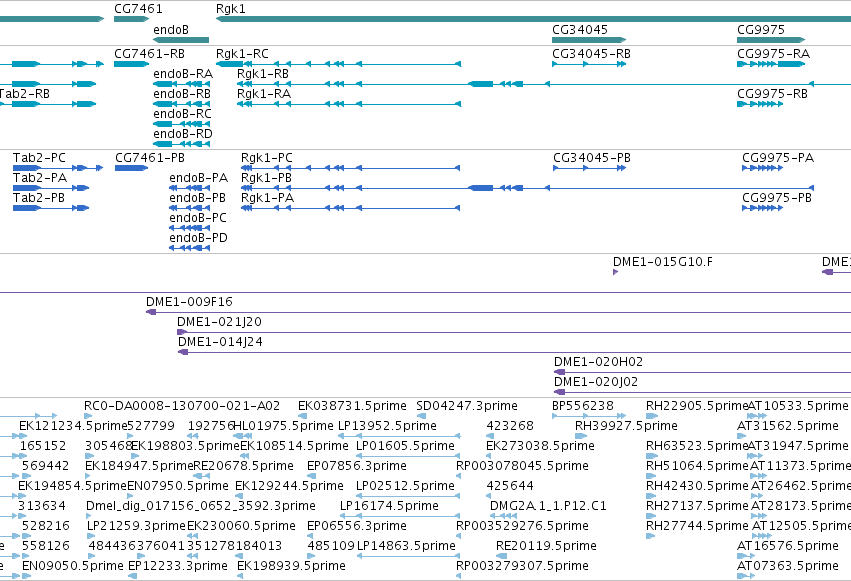Click the Rgk1 gene label

[x=231, y=9]
